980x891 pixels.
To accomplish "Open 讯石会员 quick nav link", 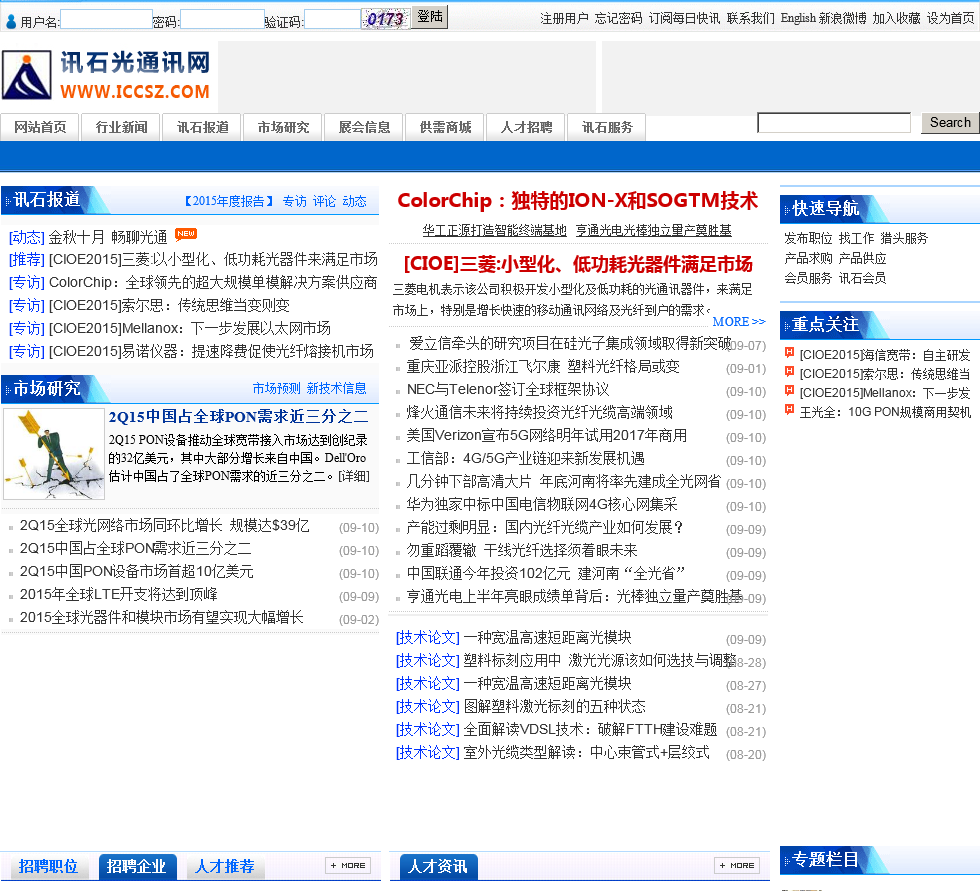I will click(x=862, y=279).
